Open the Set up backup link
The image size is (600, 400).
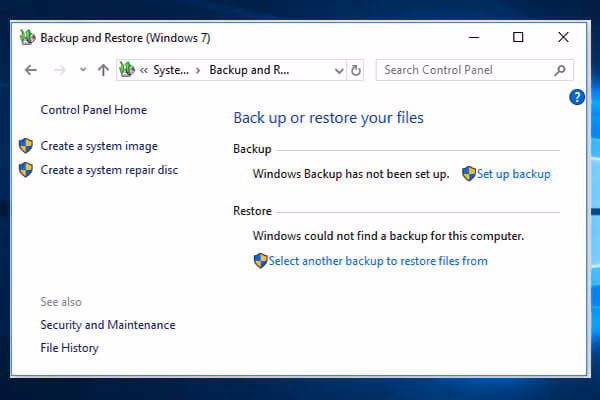coord(513,174)
